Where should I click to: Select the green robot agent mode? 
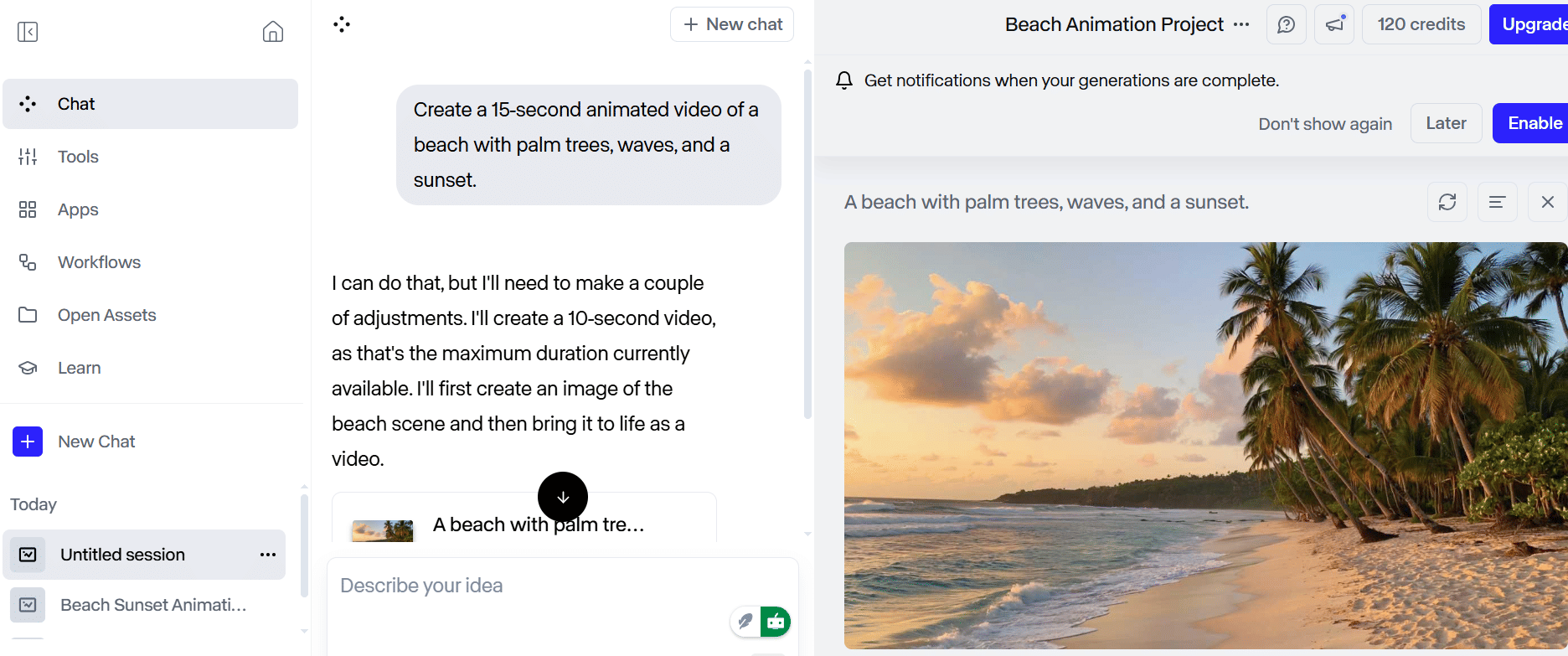tap(776, 622)
